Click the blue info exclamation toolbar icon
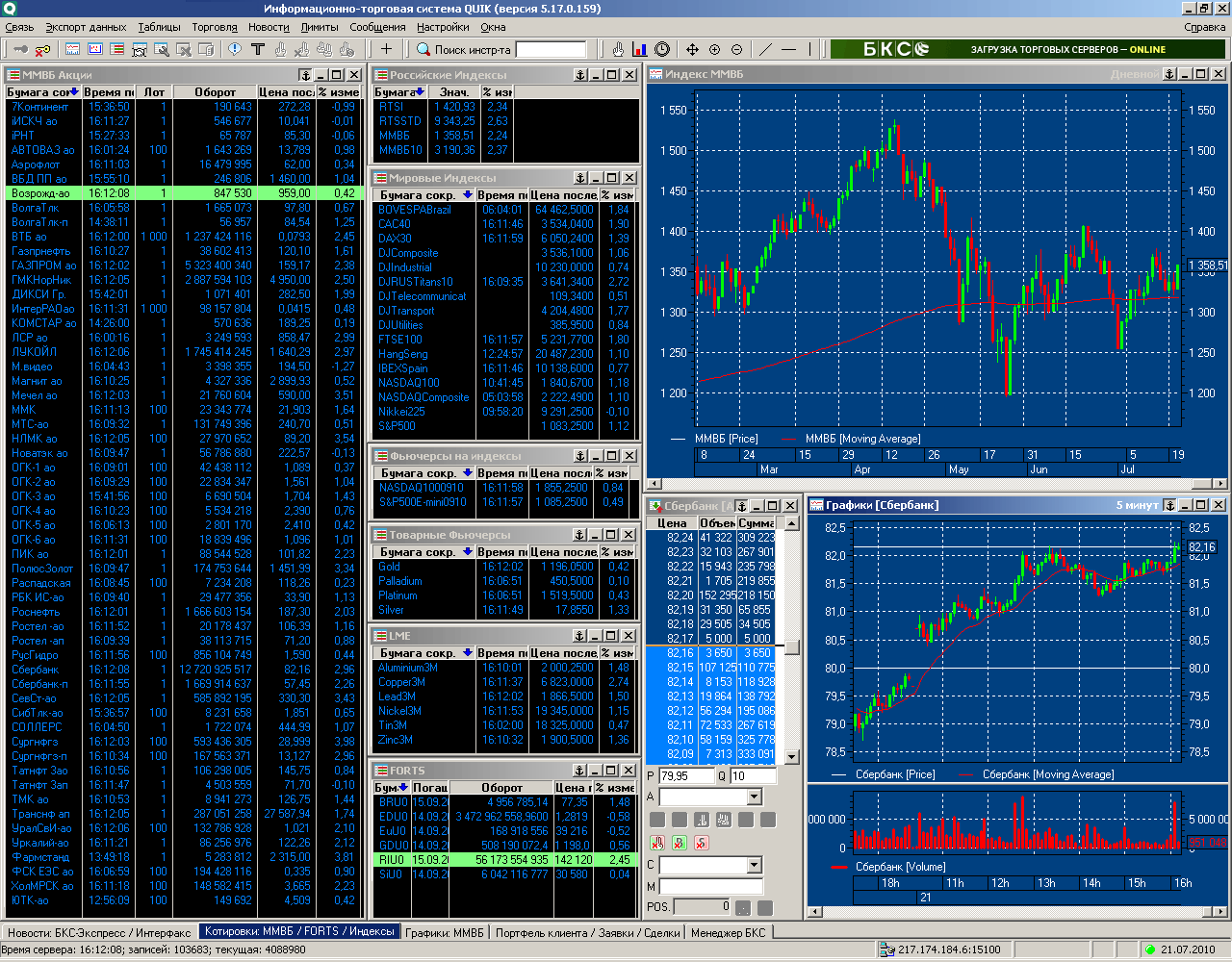Viewport: 1232px width, 962px height. (234, 49)
